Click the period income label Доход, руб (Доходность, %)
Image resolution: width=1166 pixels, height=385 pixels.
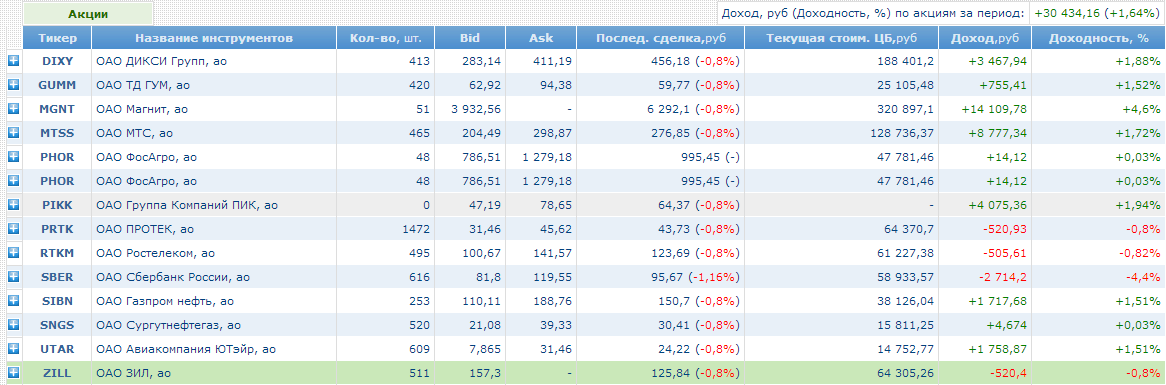[x=873, y=13]
